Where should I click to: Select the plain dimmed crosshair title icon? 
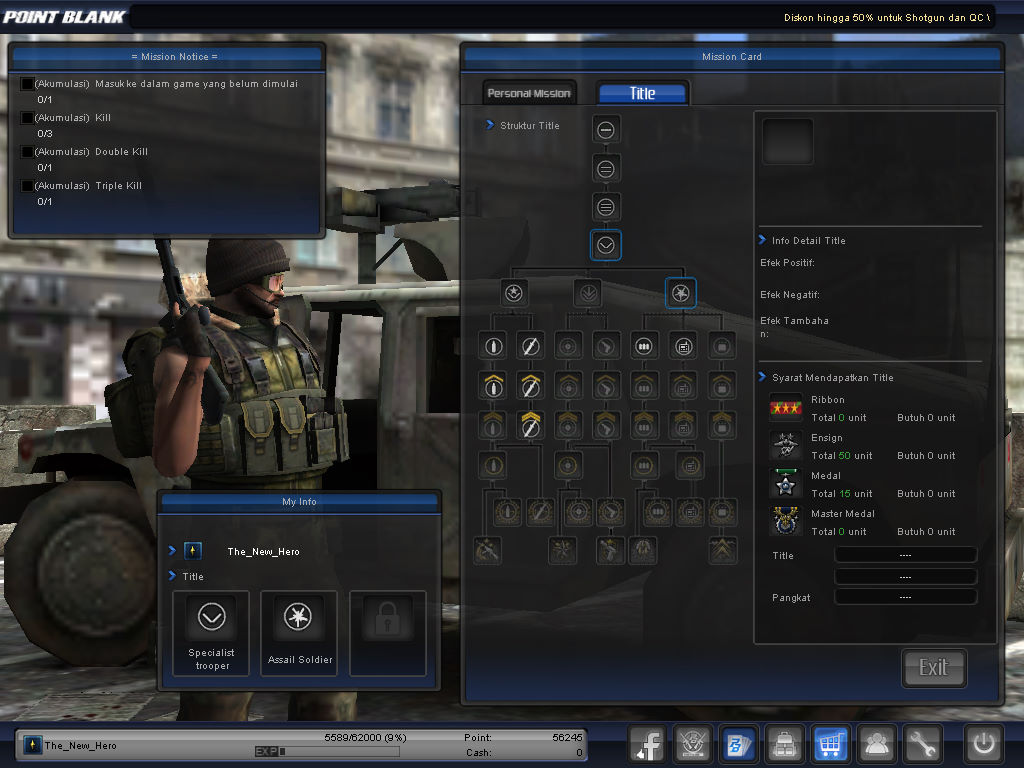click(x=568, y=346)
